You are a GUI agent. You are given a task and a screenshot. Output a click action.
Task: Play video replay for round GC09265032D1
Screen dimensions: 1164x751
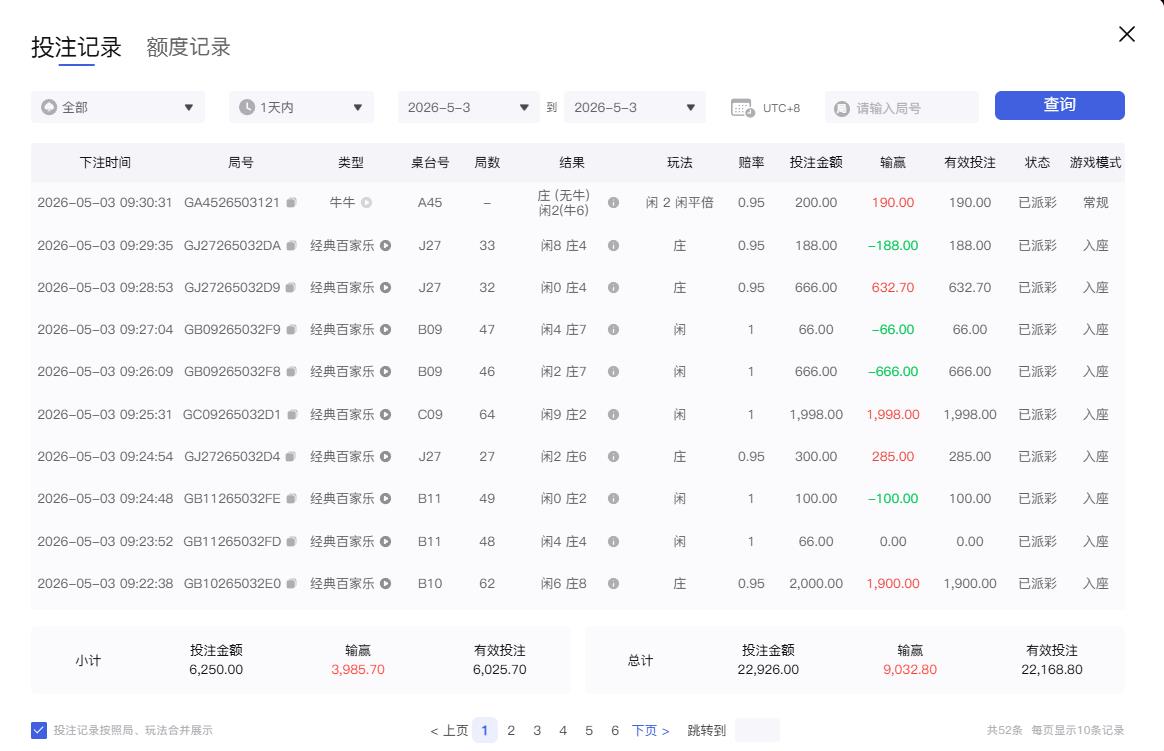[x=385, y=414]
